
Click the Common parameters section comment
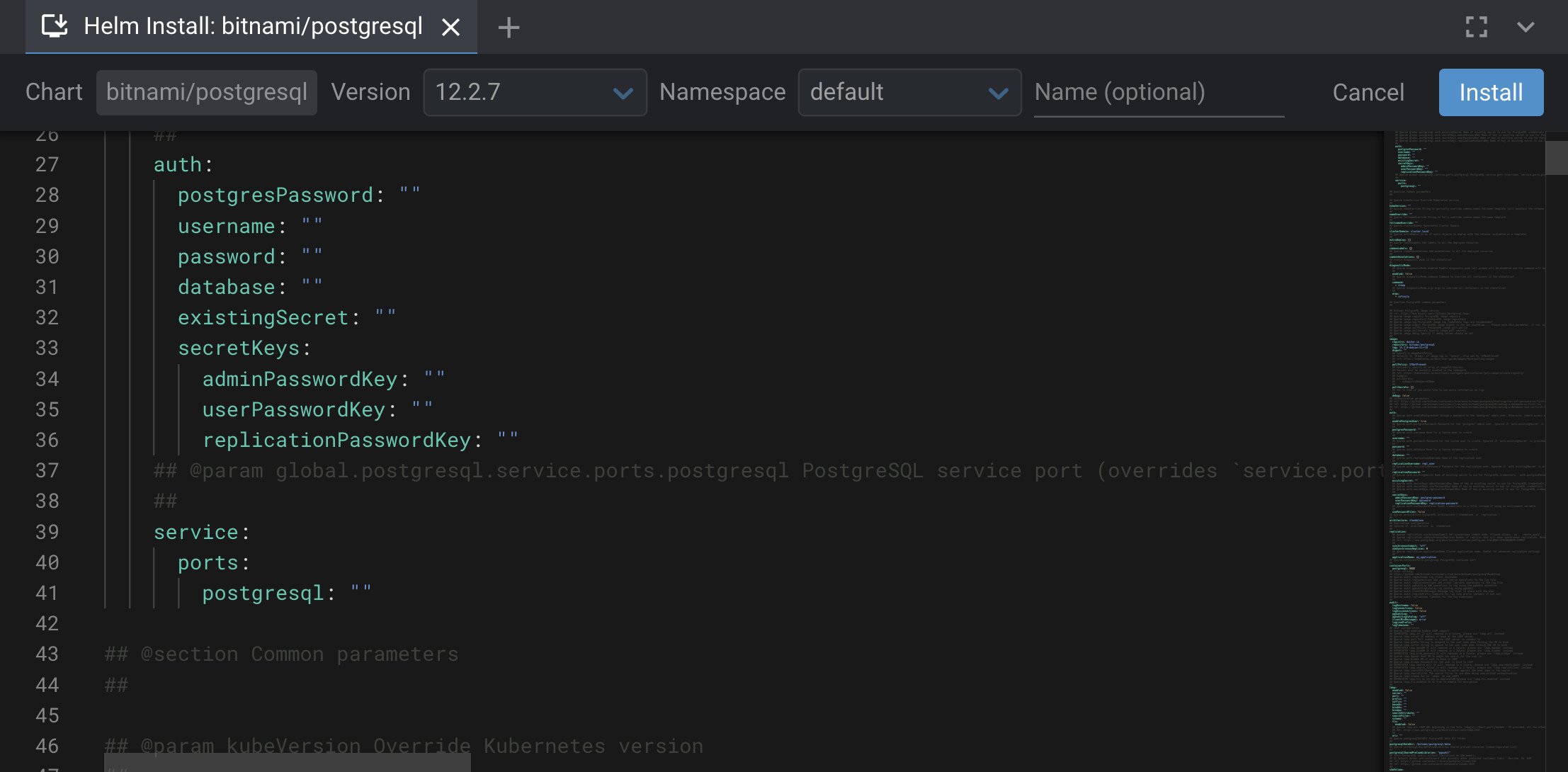click(x=281, y=654)
